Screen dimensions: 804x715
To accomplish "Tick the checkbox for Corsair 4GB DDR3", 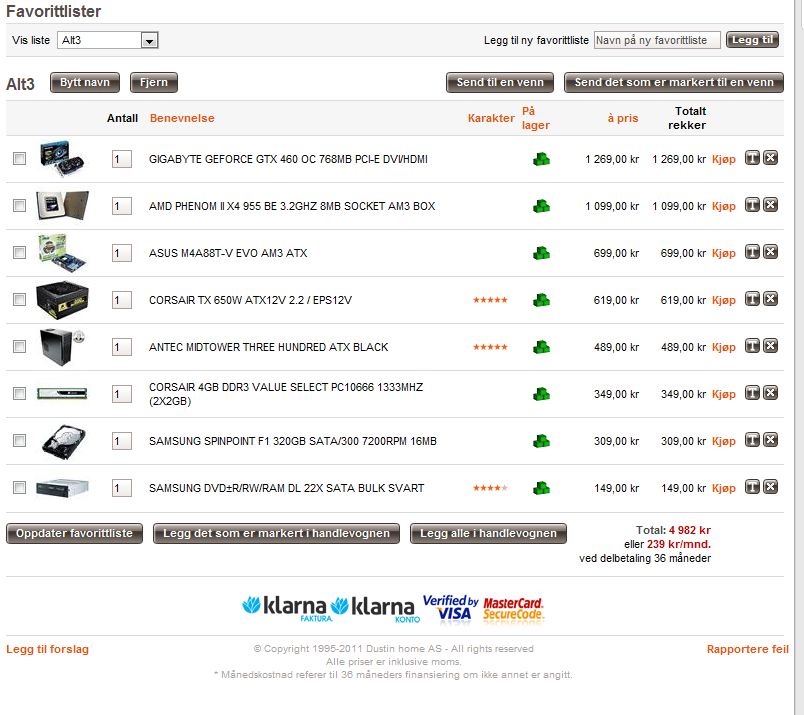I will coord(19,393).
